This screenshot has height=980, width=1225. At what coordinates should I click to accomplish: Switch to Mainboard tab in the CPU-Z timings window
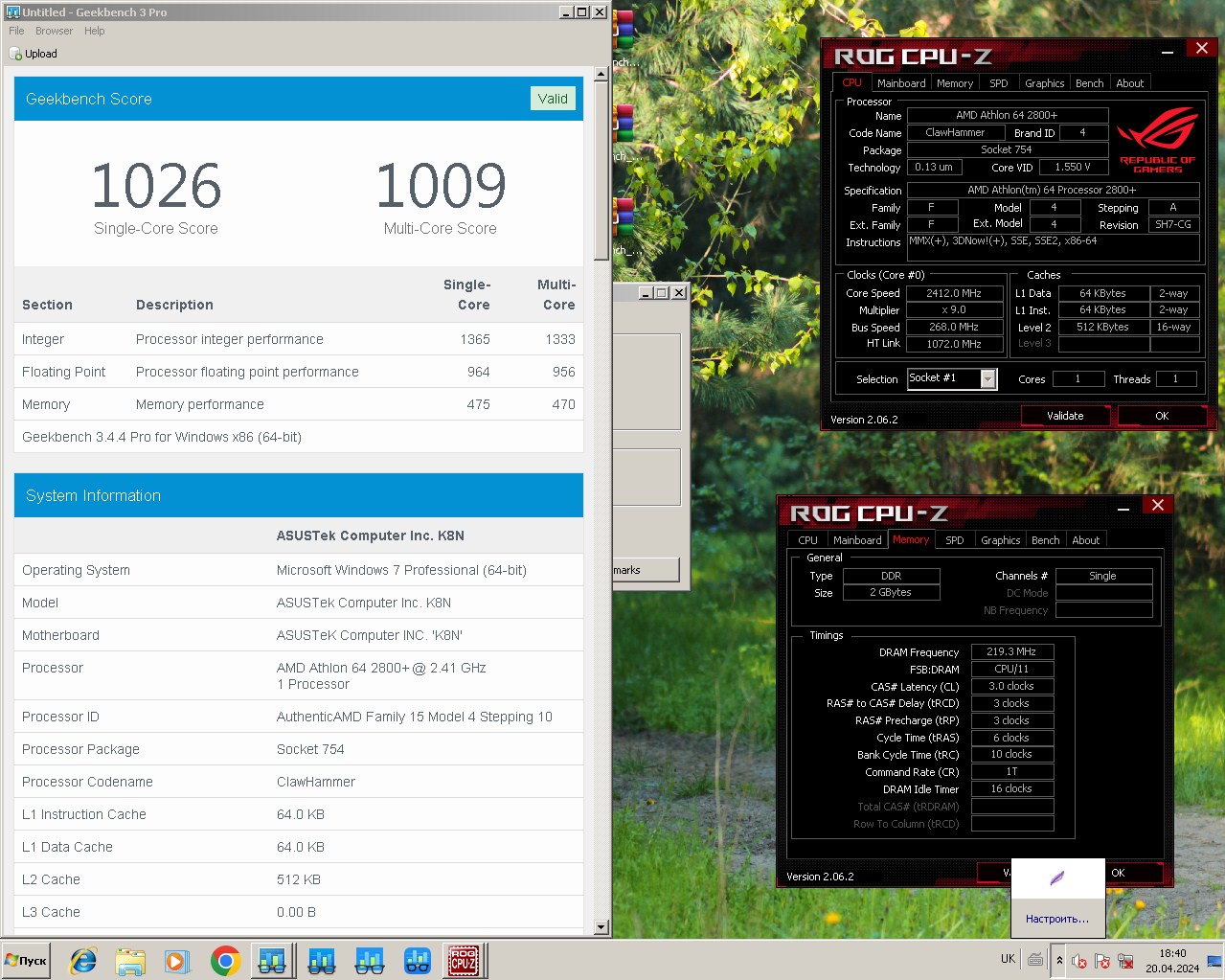(x=857, y=540)
